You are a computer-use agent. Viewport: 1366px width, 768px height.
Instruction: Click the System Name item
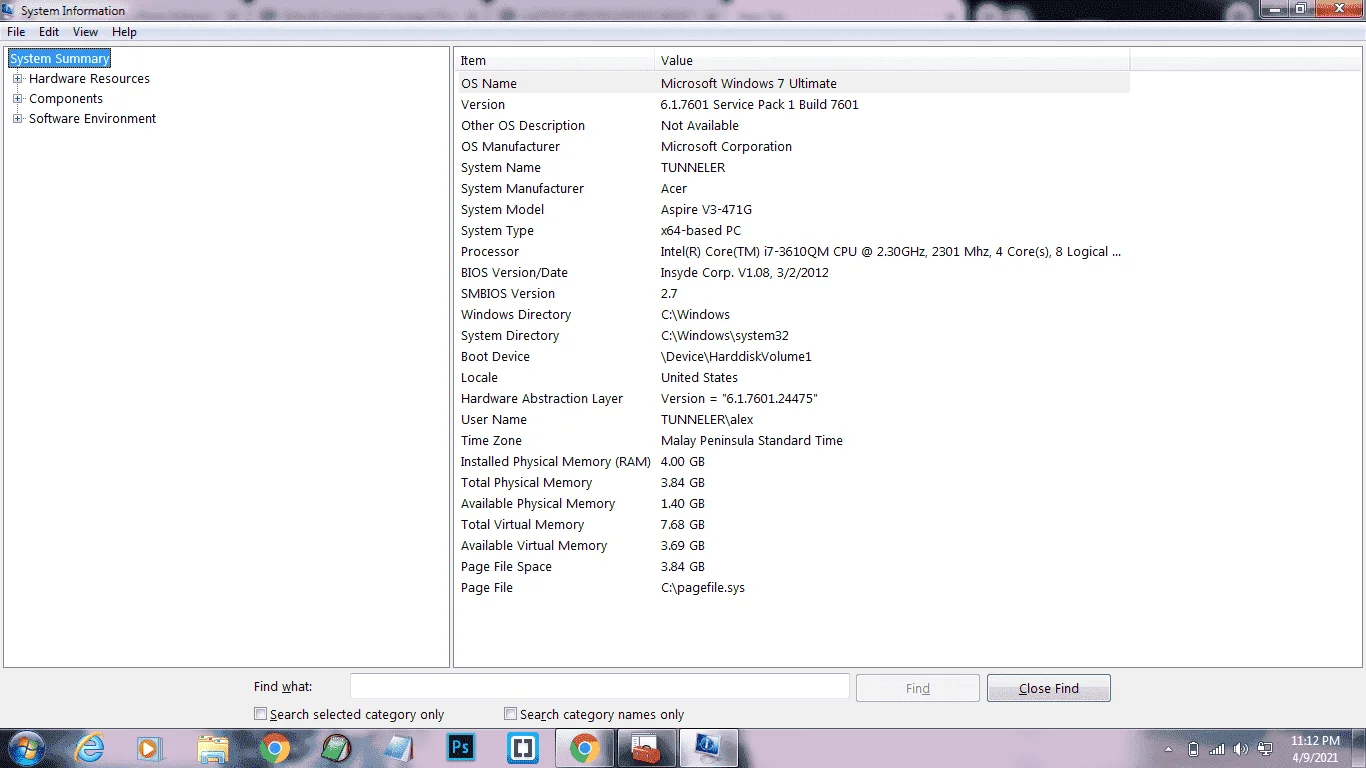click(501, 168)
